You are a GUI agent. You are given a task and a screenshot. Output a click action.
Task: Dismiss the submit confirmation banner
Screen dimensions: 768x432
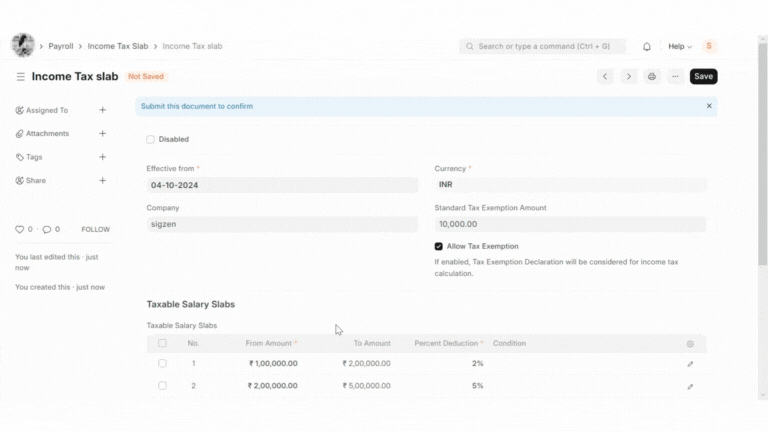click(x=709, y=106)
